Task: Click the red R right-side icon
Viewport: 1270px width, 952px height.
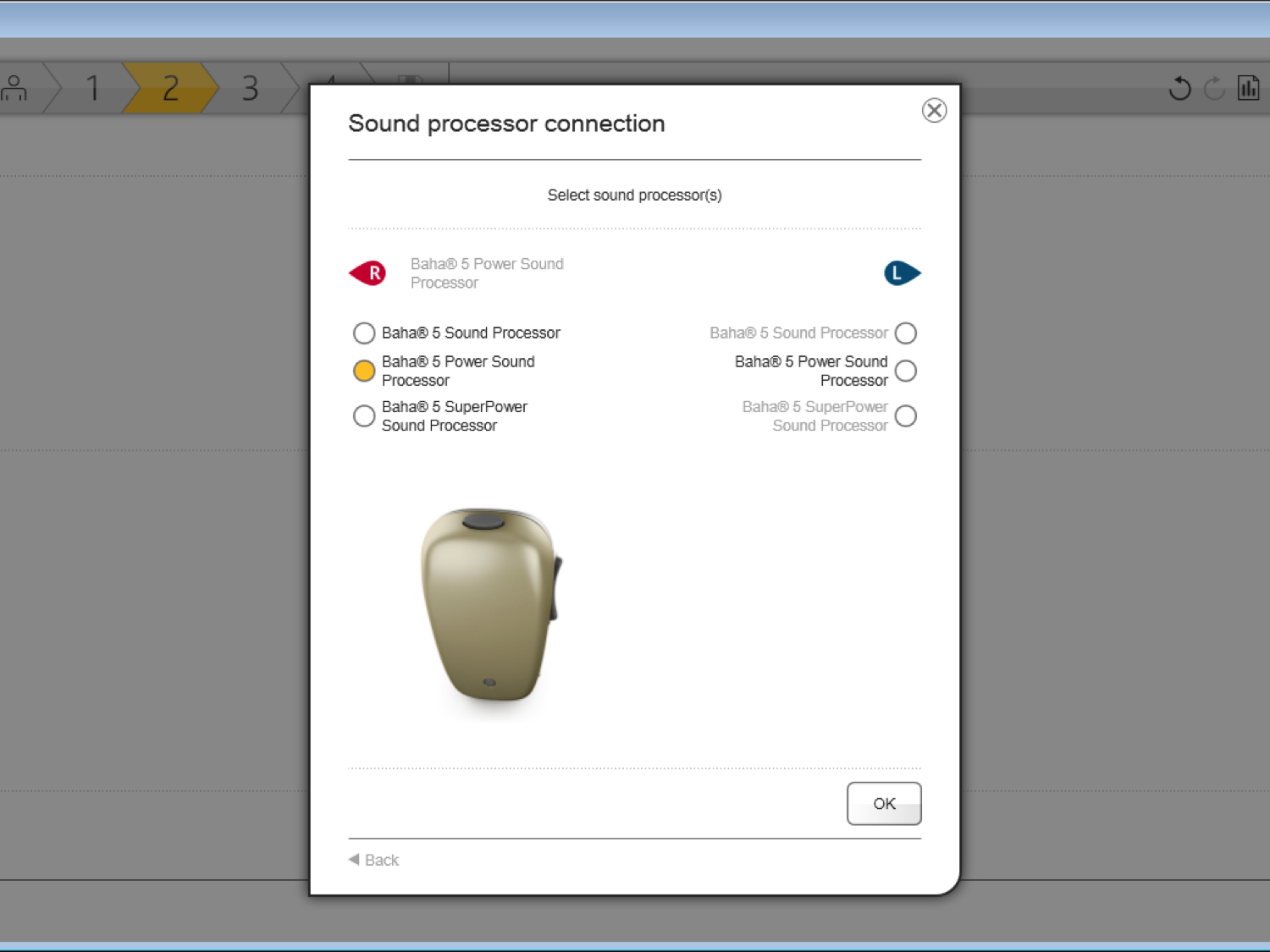Action: pyautogui.click(x=367, y=273)
